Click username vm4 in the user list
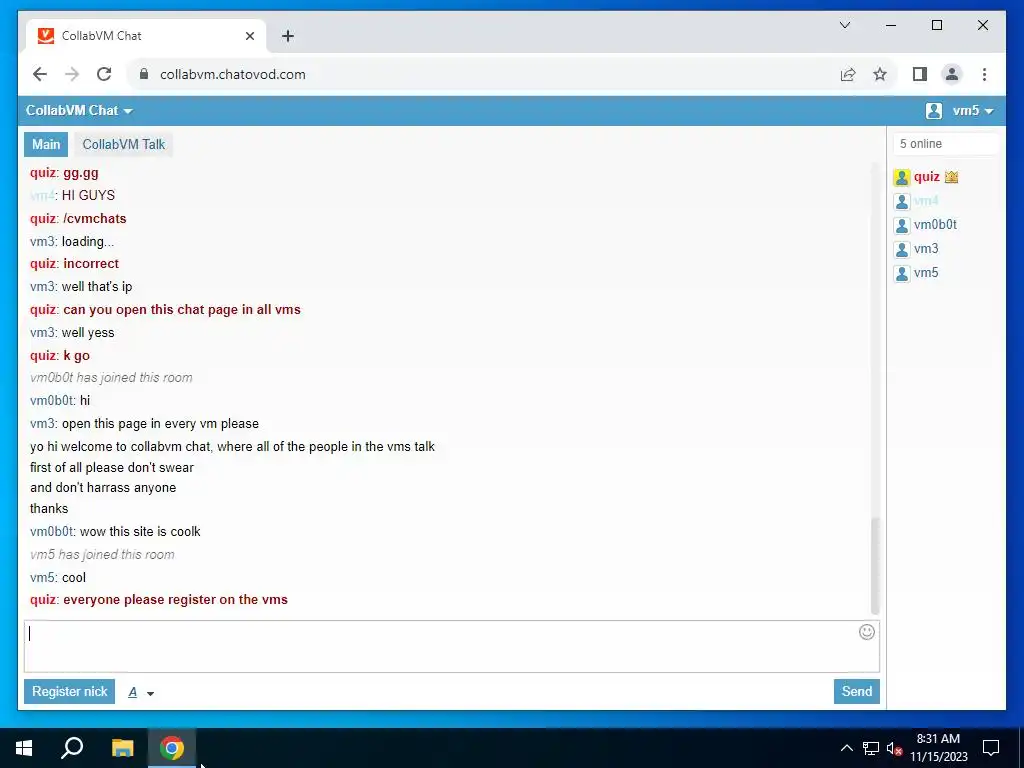 [x=926, y=201]
